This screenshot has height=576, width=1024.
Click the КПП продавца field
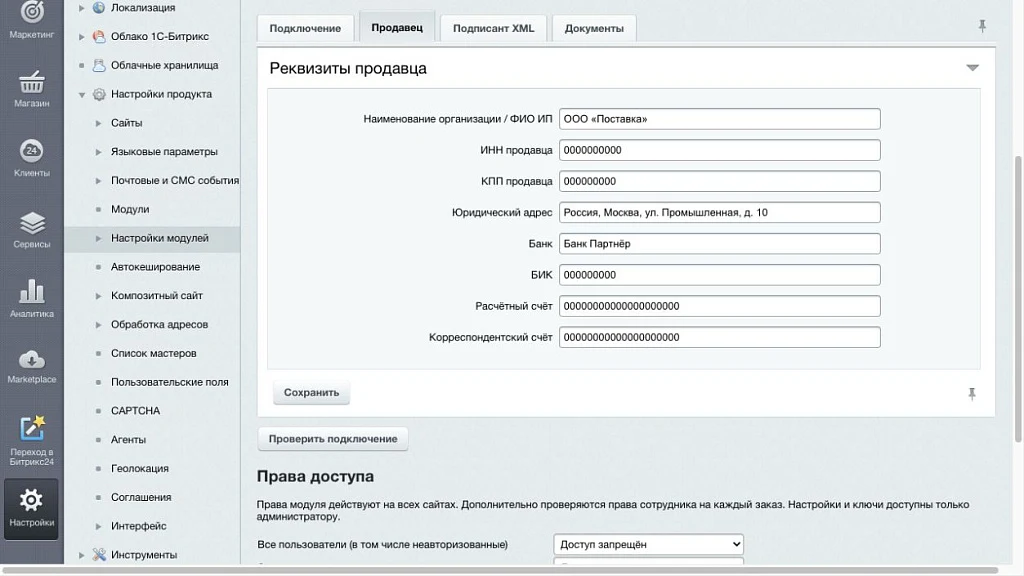[x=720, y=181]
